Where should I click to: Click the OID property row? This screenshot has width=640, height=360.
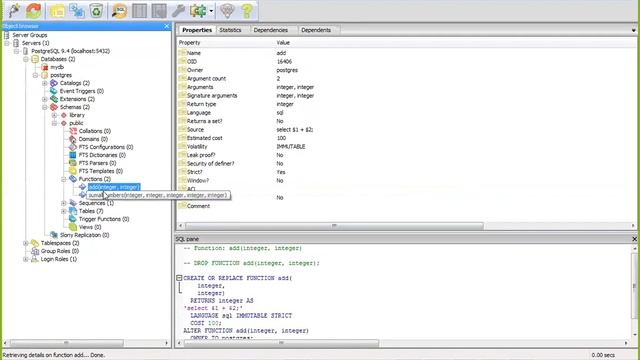click(x=406, y=62)
